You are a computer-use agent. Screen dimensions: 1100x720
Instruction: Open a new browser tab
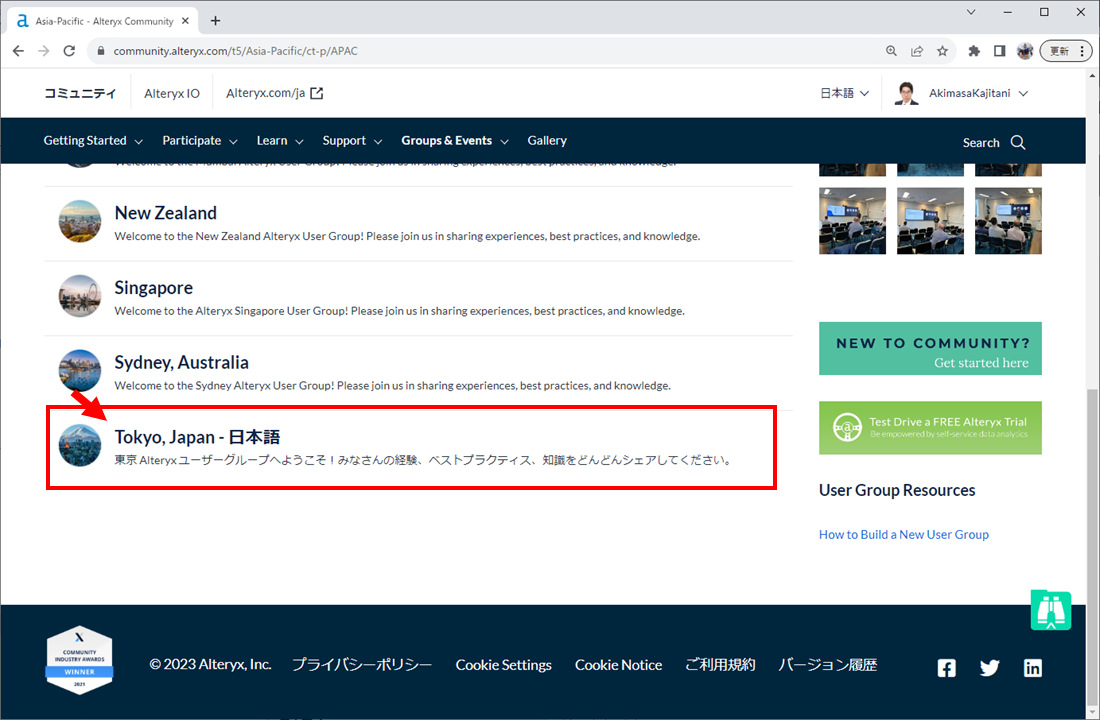pyautogui.click(x=216, y=21)
